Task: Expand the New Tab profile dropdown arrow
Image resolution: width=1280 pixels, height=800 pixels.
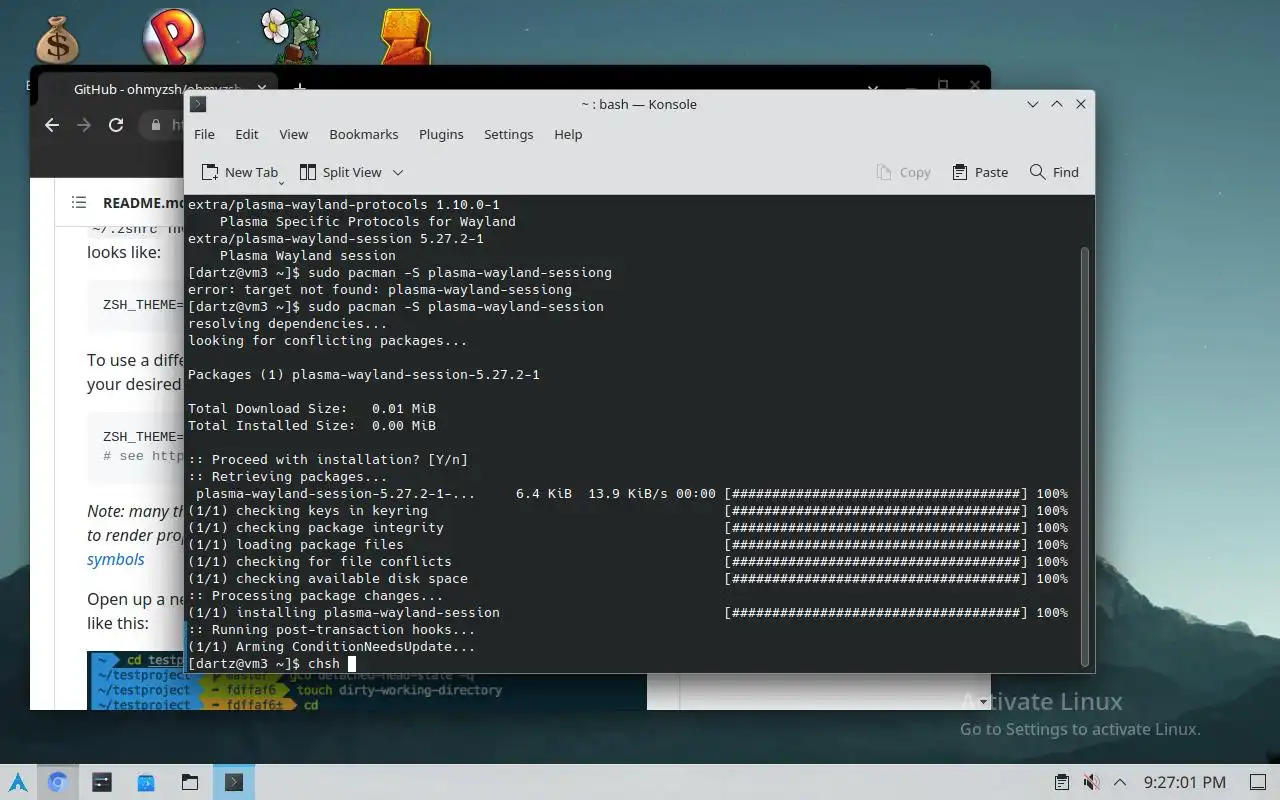Action: [x=282, y=181]
